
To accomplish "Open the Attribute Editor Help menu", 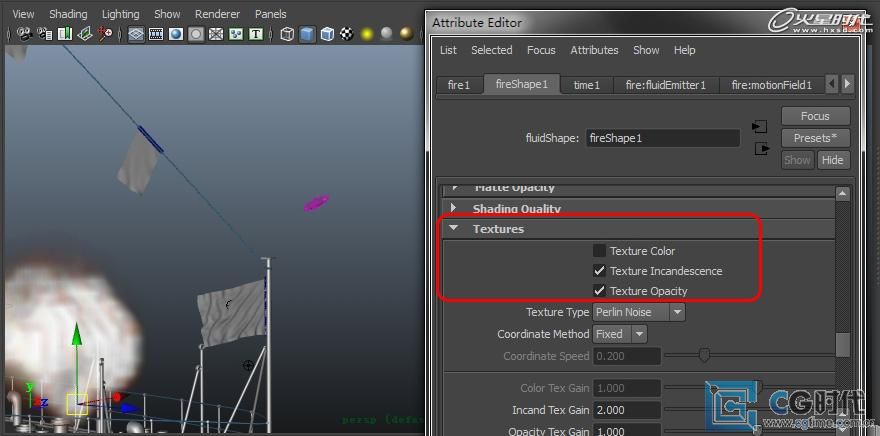I will tap(684, 50).
